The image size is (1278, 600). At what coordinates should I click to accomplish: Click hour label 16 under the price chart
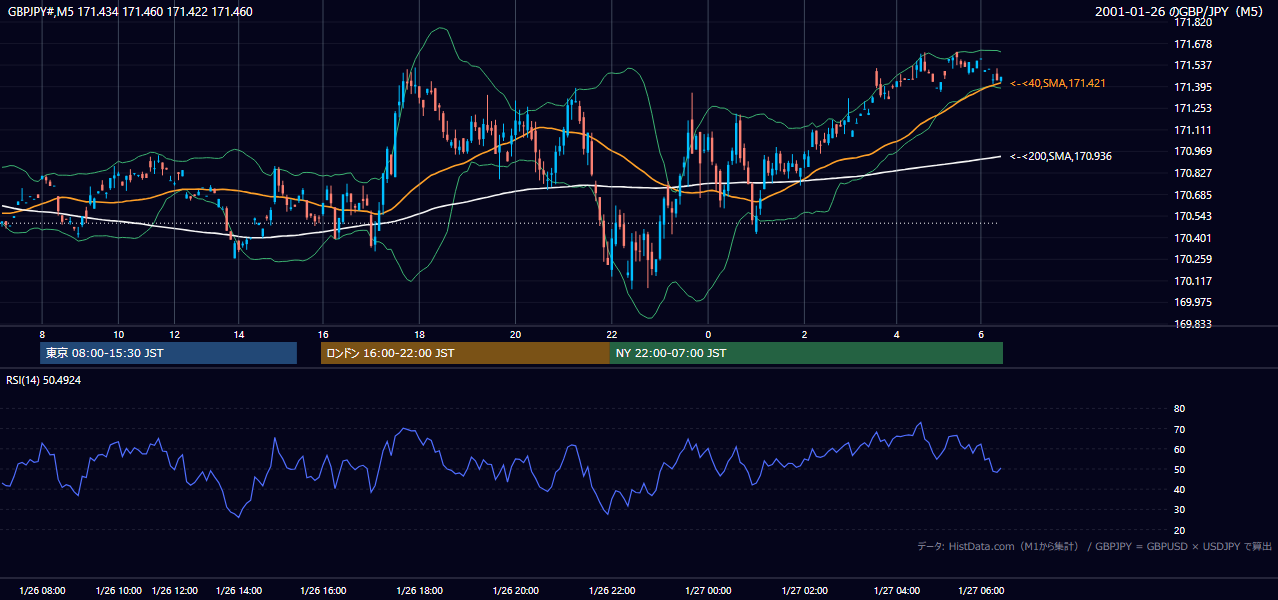(x=323, y=334)
